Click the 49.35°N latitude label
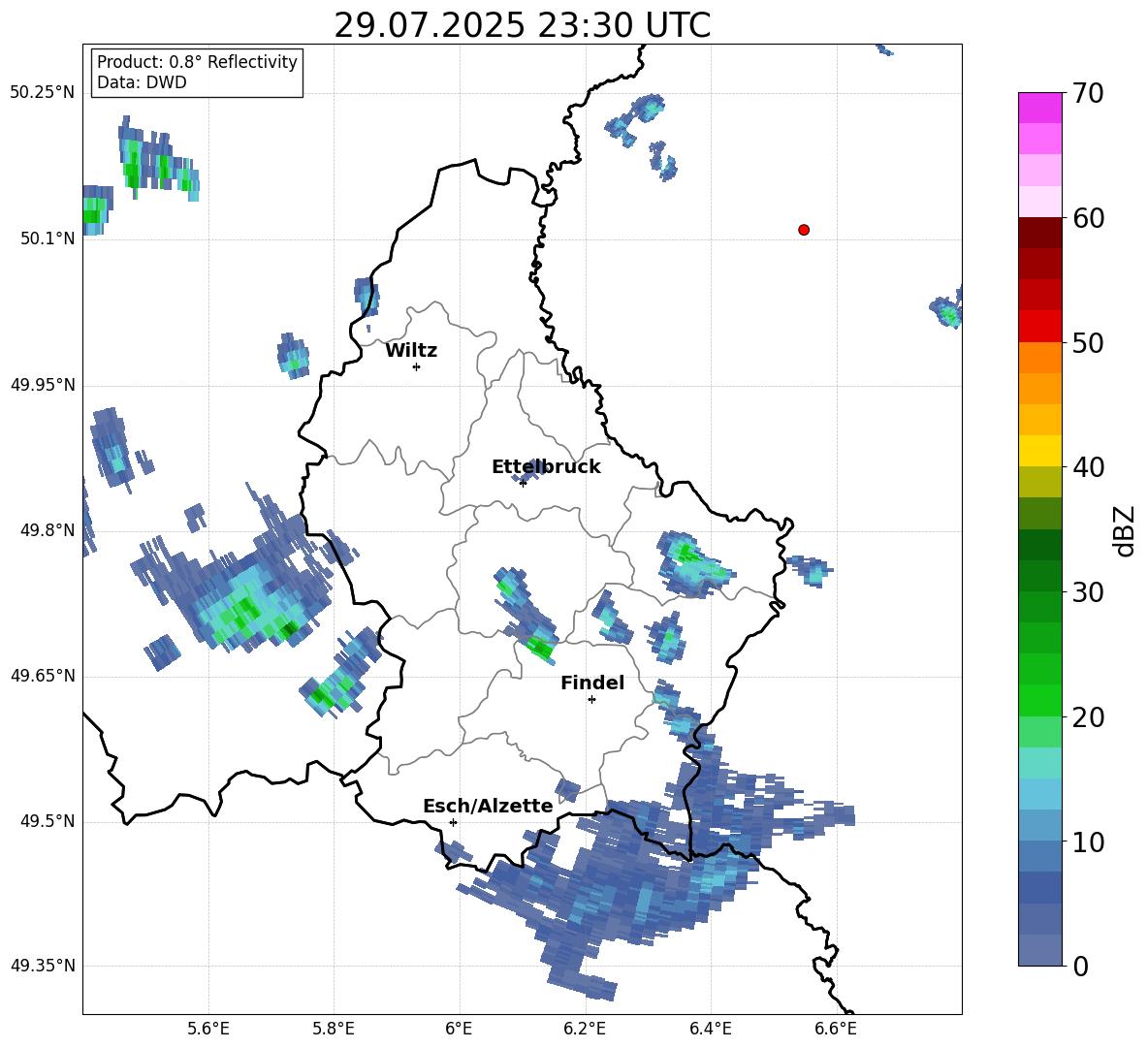The image size is (1148, 1048). (x=43, y=966)
